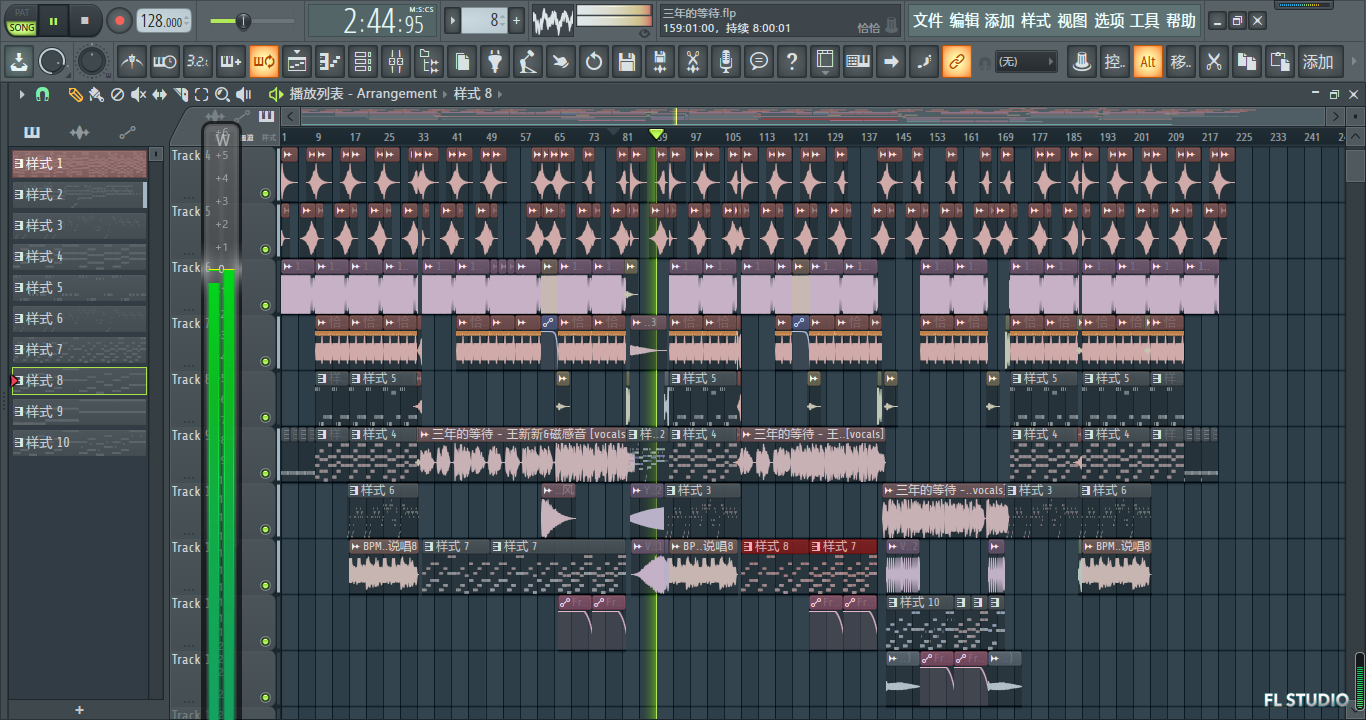Toggle the playlist magnet snap icon
Viewport: 1366px width, 720px height.
(42, 94)
